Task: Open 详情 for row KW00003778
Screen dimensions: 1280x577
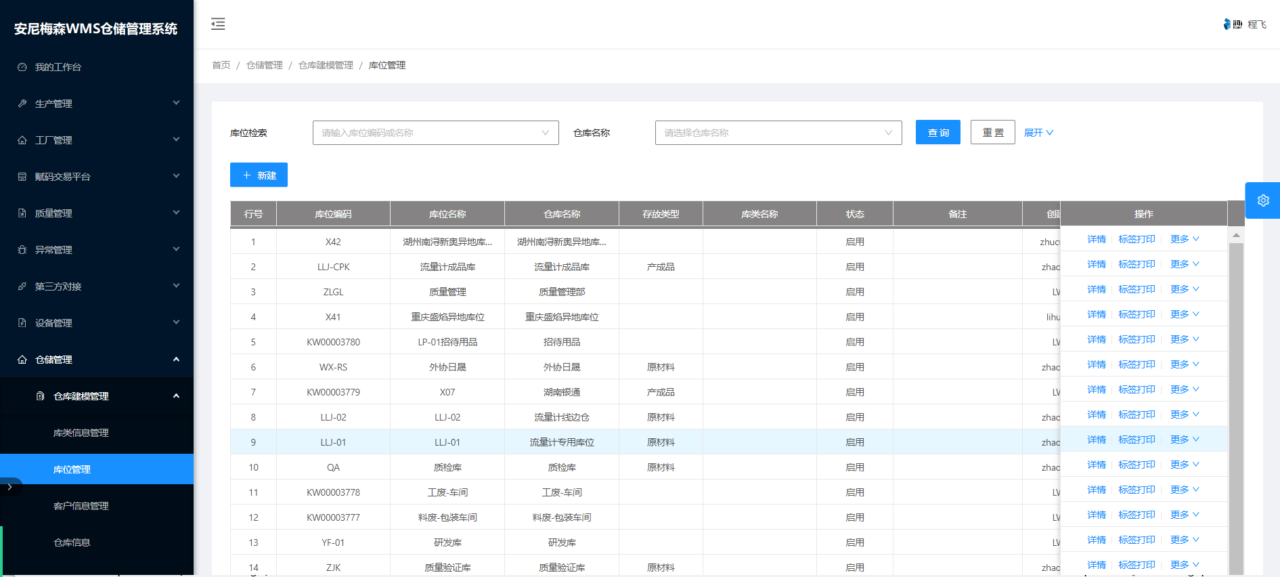Action: (x=1097, y=490)
